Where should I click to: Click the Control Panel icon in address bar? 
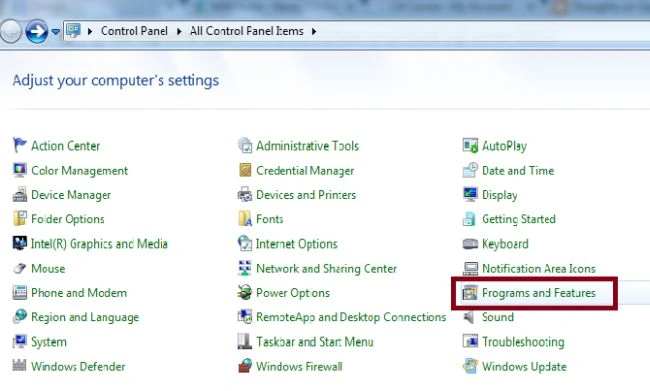pyautogui.click(x=73, y=30)
